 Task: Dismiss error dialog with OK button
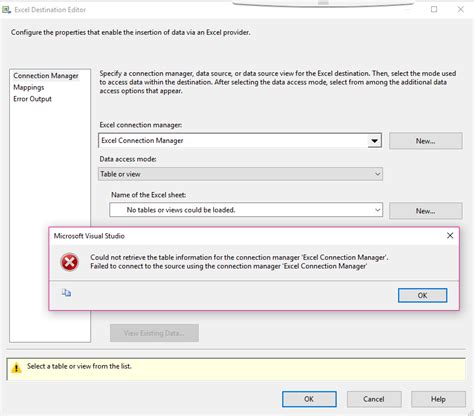(x=422, y=295)
